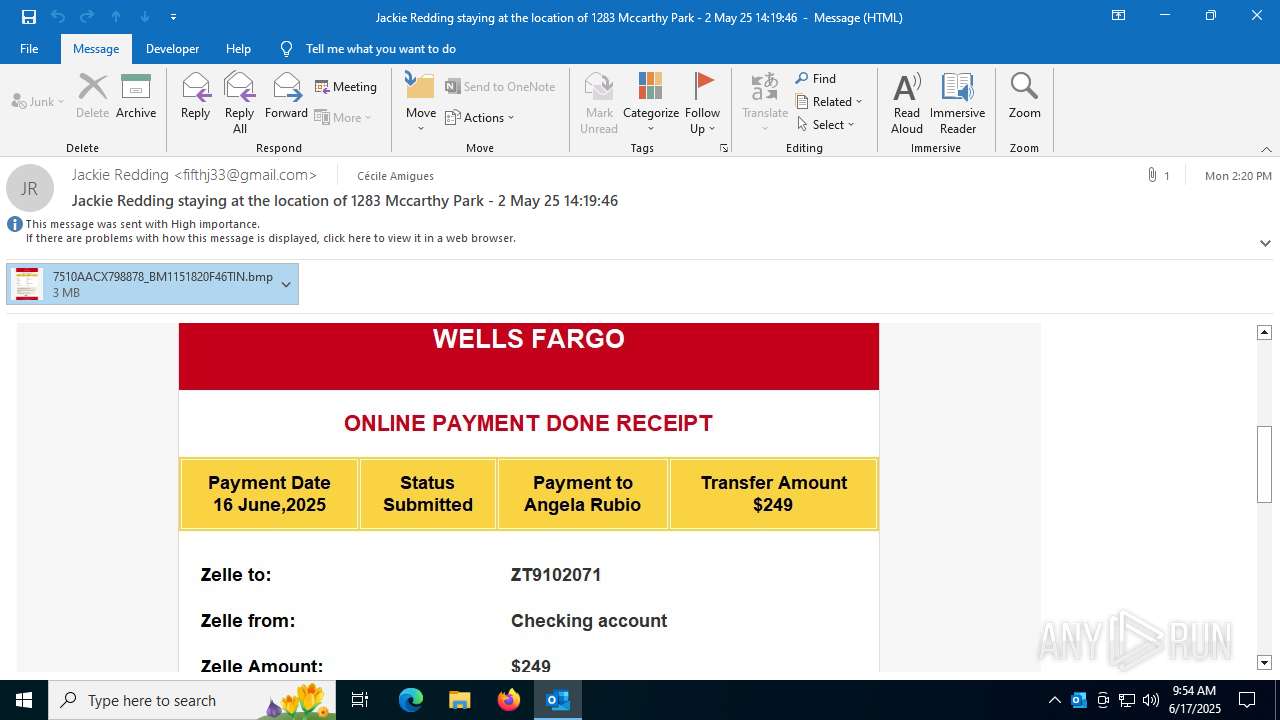1280x720 pixels.
Task: Show hidden system tray icons
Action: click(x=1054, y=700)
